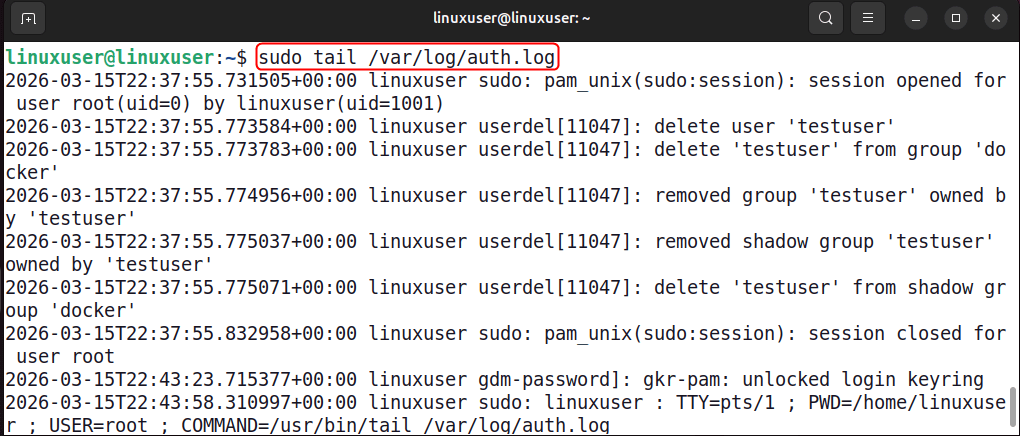Maximize the terminal window
1020x436 pixels.
(x=955, y=18)
